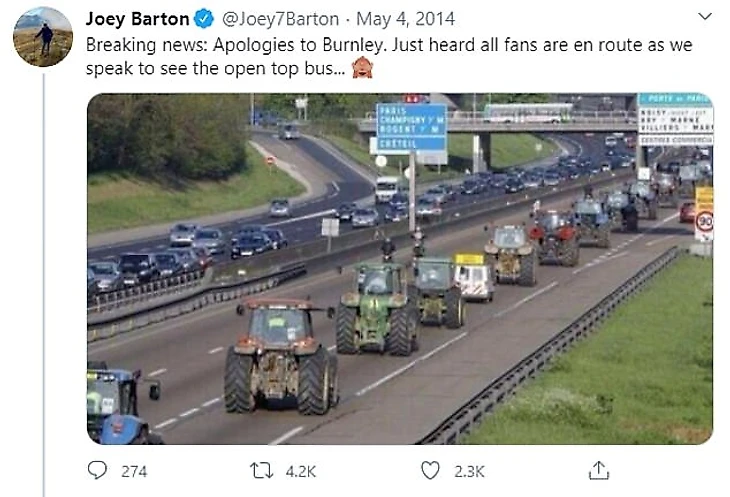Open Joey Barton's profile avatar
The width and height of the screenshot is (730, 497).
tap(43, 37)
